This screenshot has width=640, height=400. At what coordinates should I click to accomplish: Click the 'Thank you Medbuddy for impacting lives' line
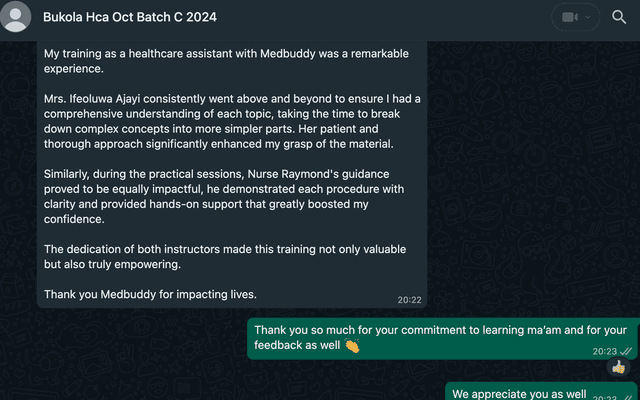click(x=150, y=294)
